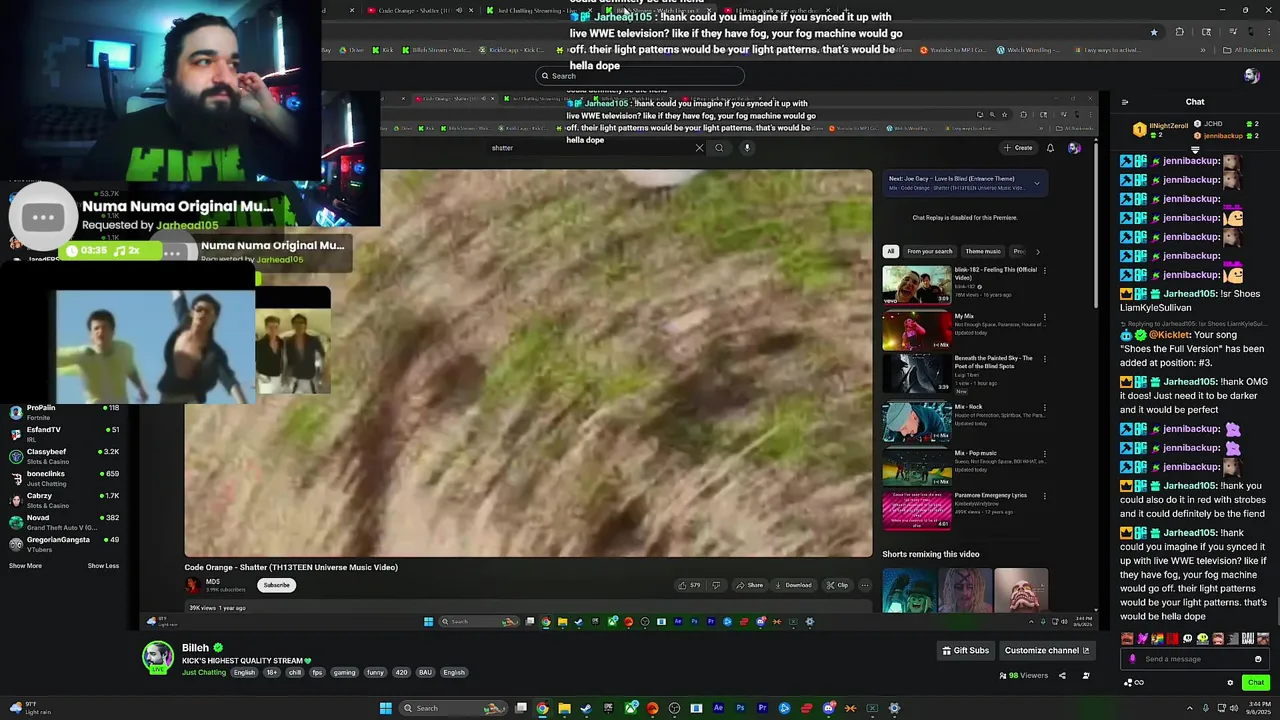The width and height of the screenshot is (1280, 720).
Task: Open options for blink-182 video
Action: (x=1044, y=270)
